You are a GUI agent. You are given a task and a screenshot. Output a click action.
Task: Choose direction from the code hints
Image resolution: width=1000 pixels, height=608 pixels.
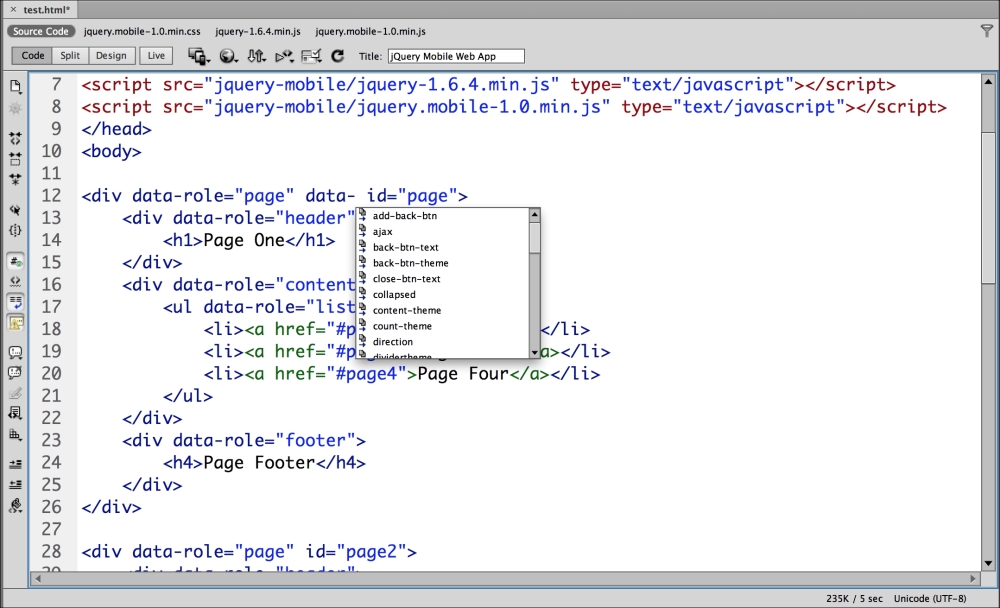point(443,342)
